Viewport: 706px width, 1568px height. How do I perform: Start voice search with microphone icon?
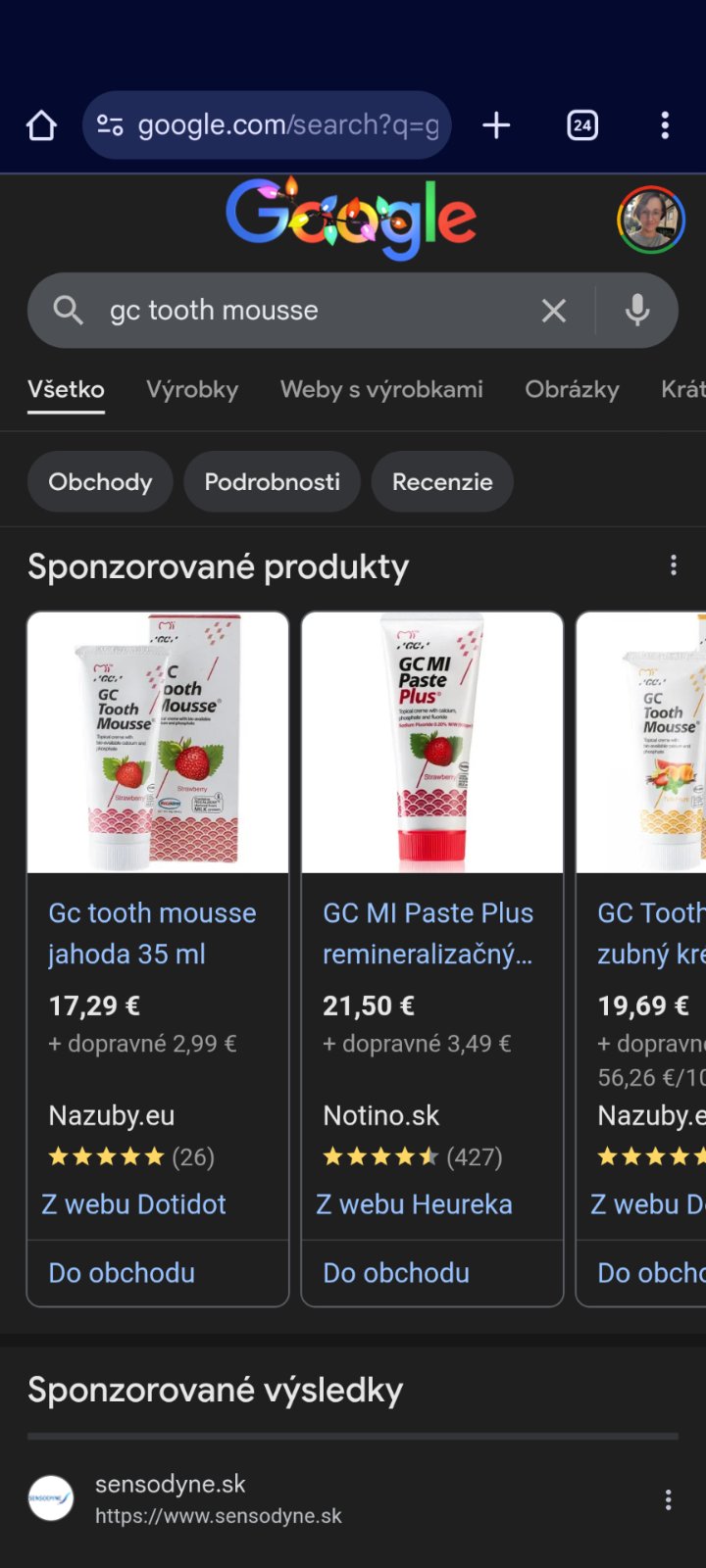tap(637, 311)
